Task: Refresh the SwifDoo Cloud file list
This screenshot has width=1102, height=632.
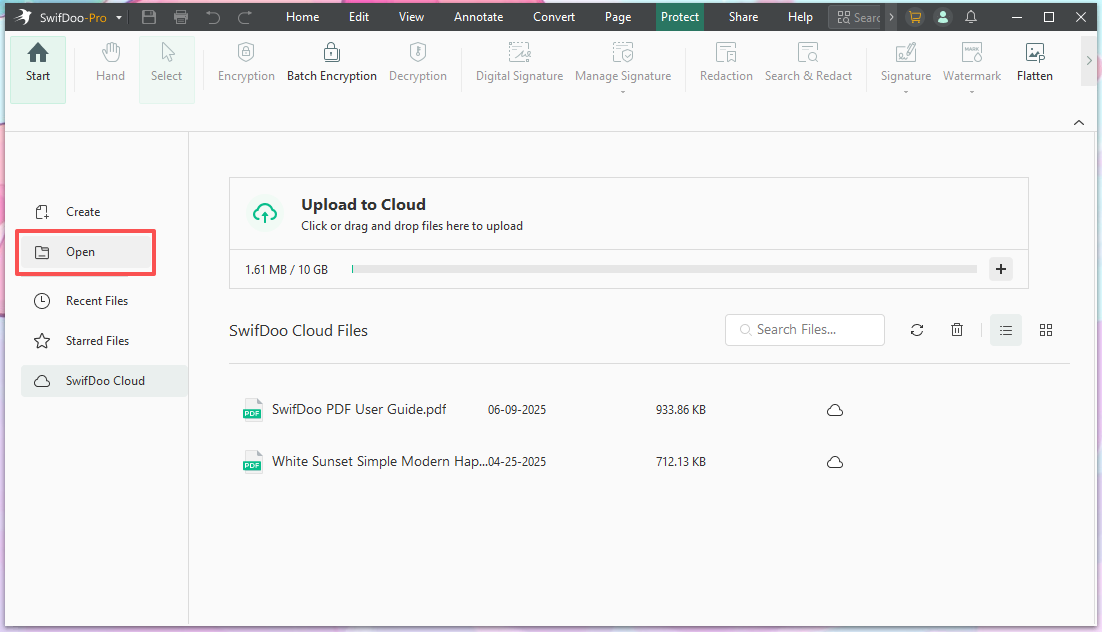Action: coord(917,330)
